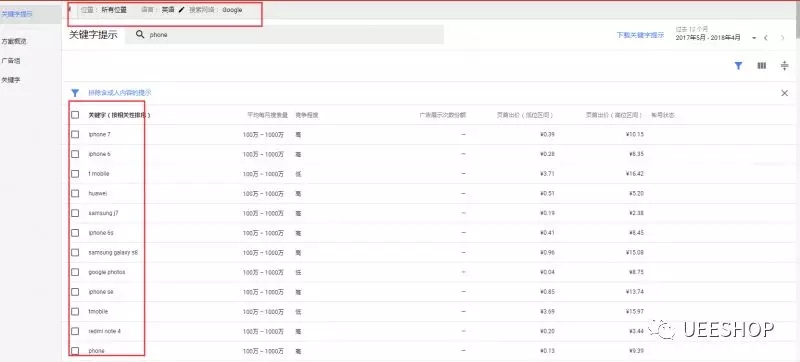Check the t mobile row checkbox
Viewport: 800px width, 362px height.
click(x=75, y=174)
